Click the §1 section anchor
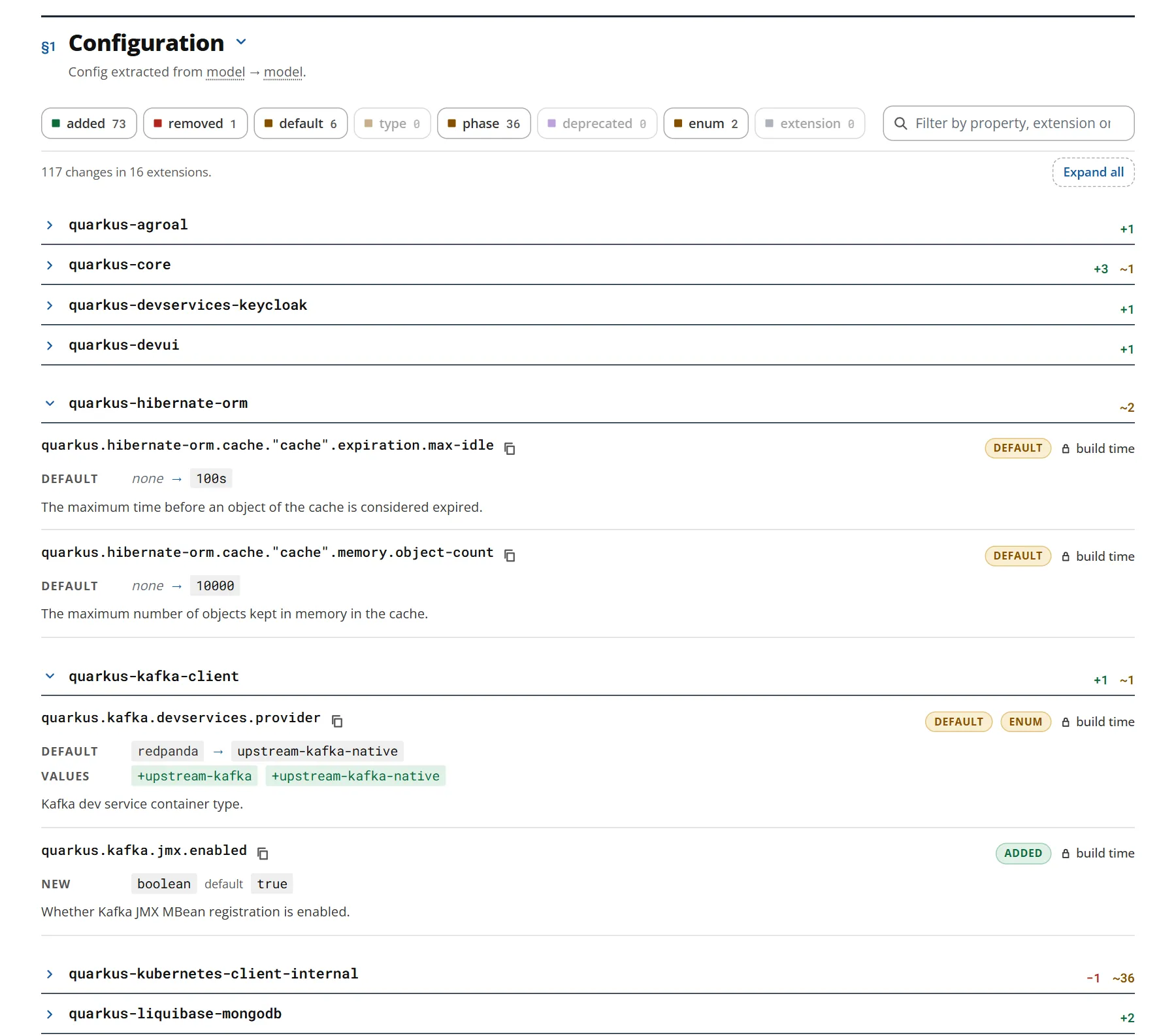This screenshot has width=1176, height=1036. pos(48,47)
